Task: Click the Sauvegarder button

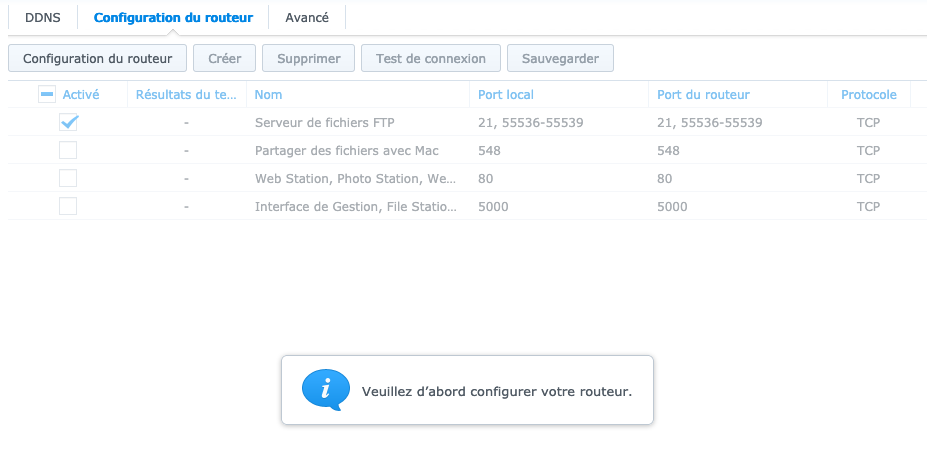Action: [560, 58]
